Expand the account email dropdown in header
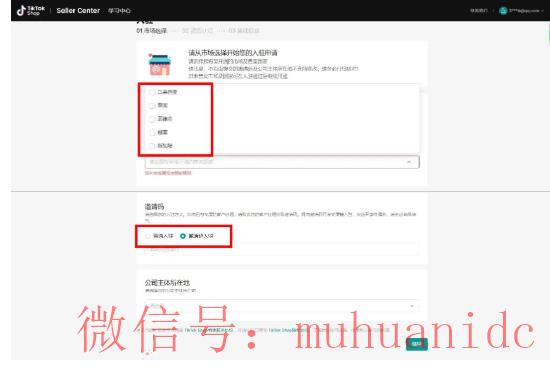Viewport: 550px width, 369px height. coord(526,11)
